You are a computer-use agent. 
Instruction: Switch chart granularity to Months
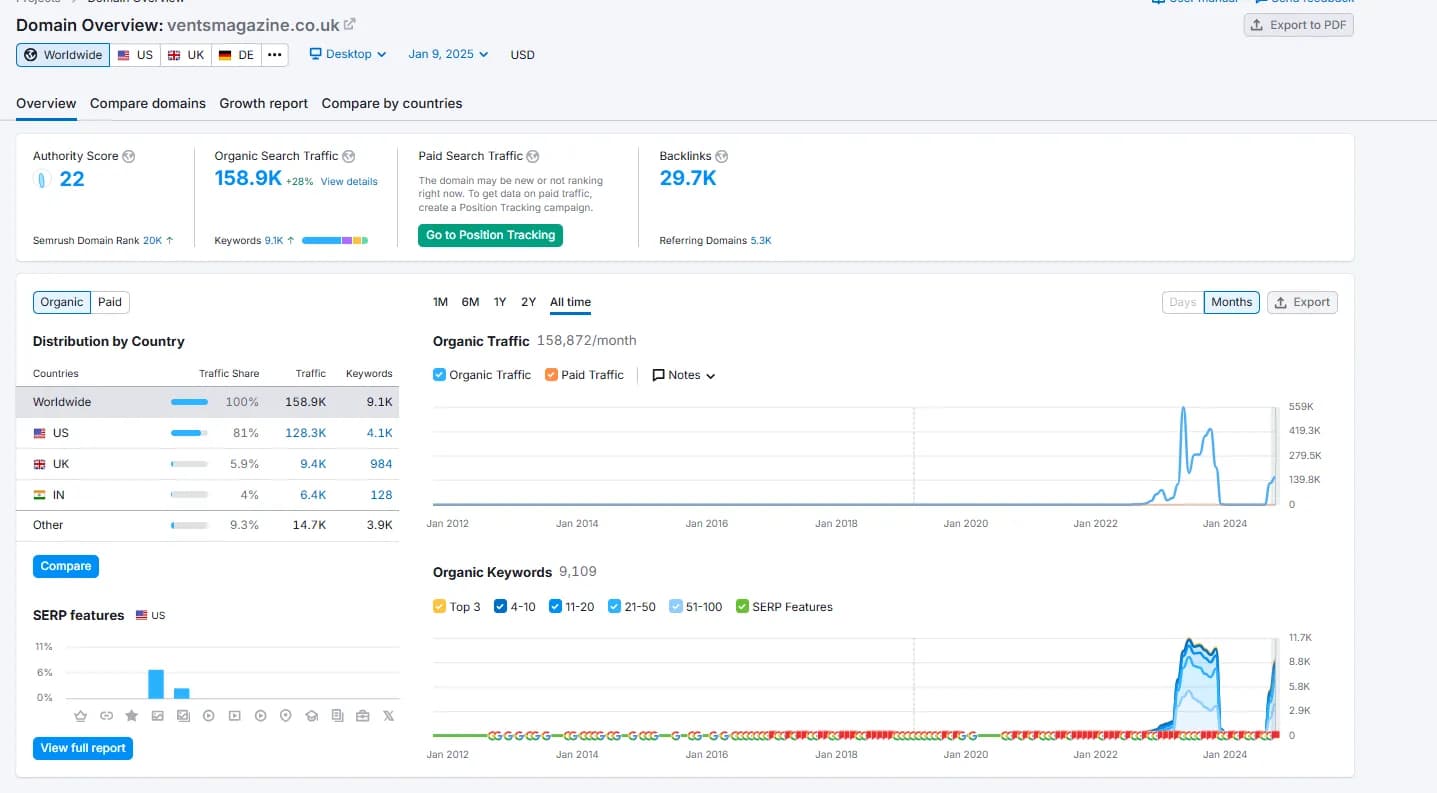coord(1231,302)
